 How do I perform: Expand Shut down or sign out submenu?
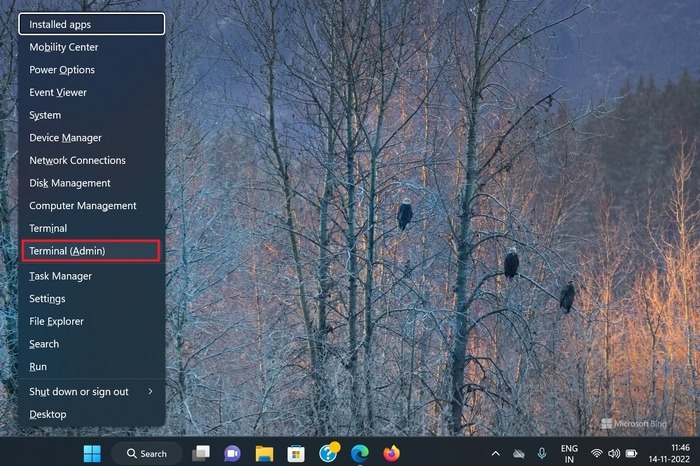click(x=92, y=391)
